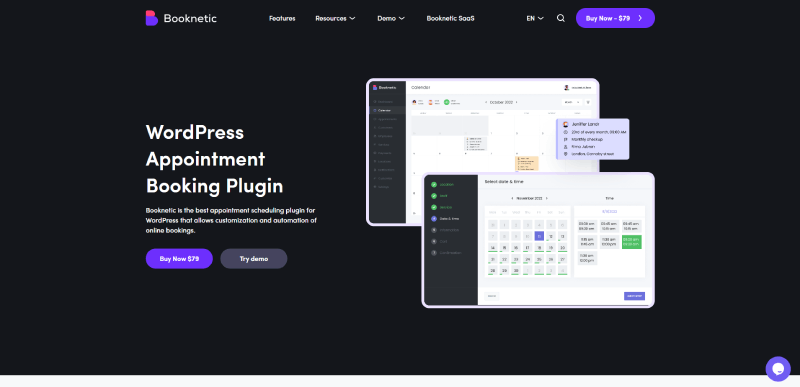This screenshot has height=387, width=800.
Task: Click the Select date & time booking preview
Action: point(538,240)
